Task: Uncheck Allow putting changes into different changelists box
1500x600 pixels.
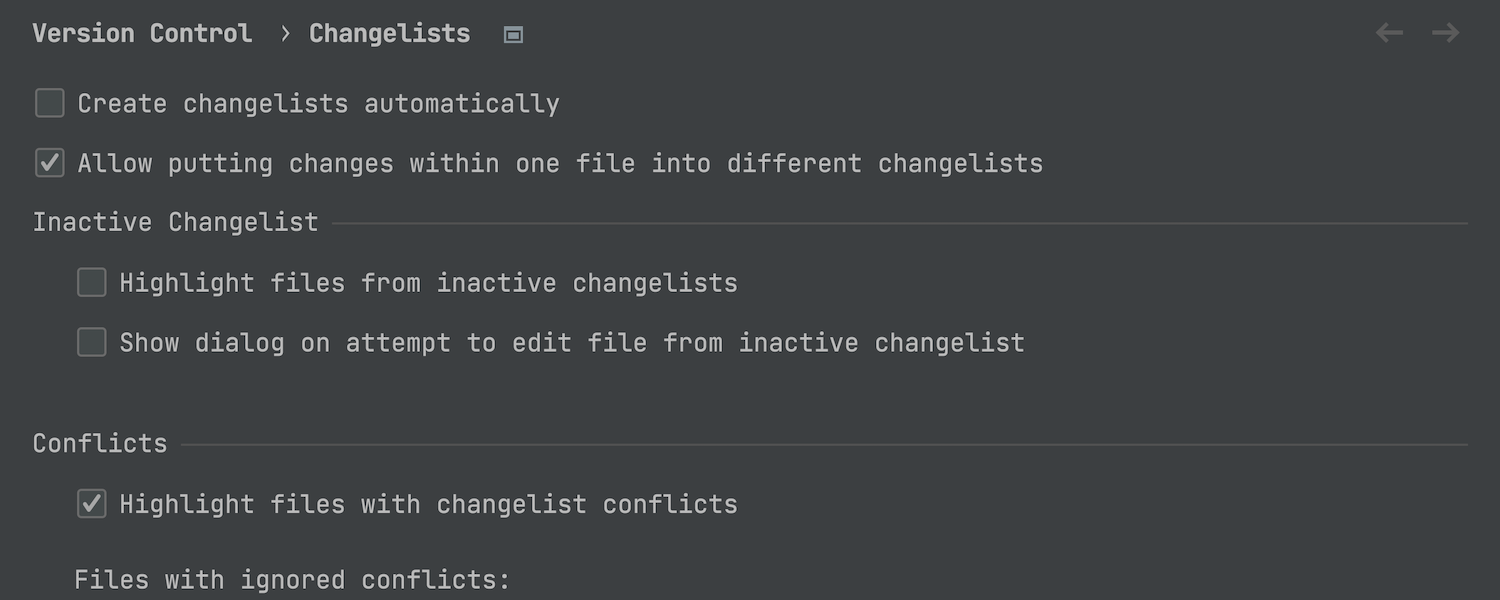Action: point(50,163)
